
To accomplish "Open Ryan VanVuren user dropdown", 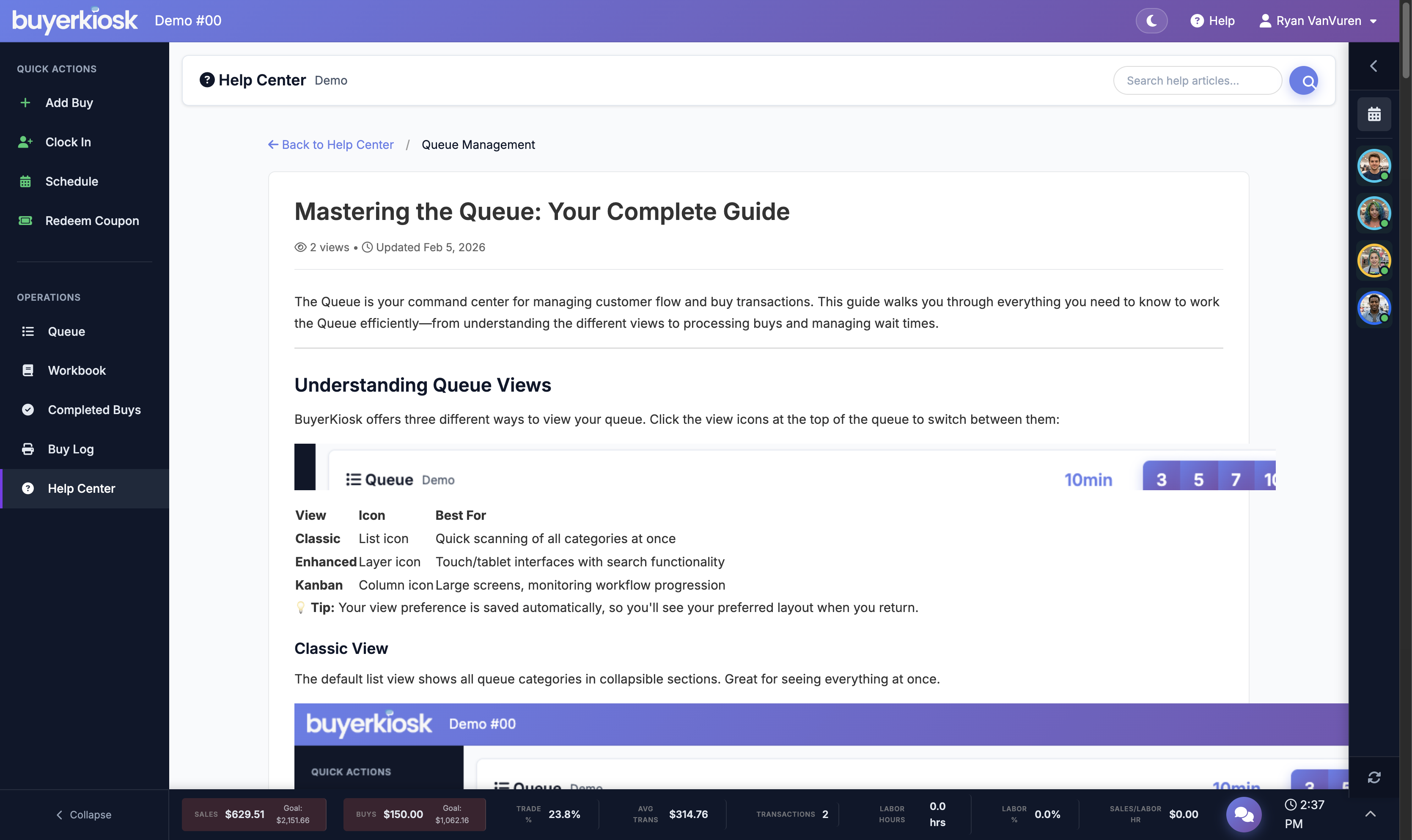I will click(1318, 21).
